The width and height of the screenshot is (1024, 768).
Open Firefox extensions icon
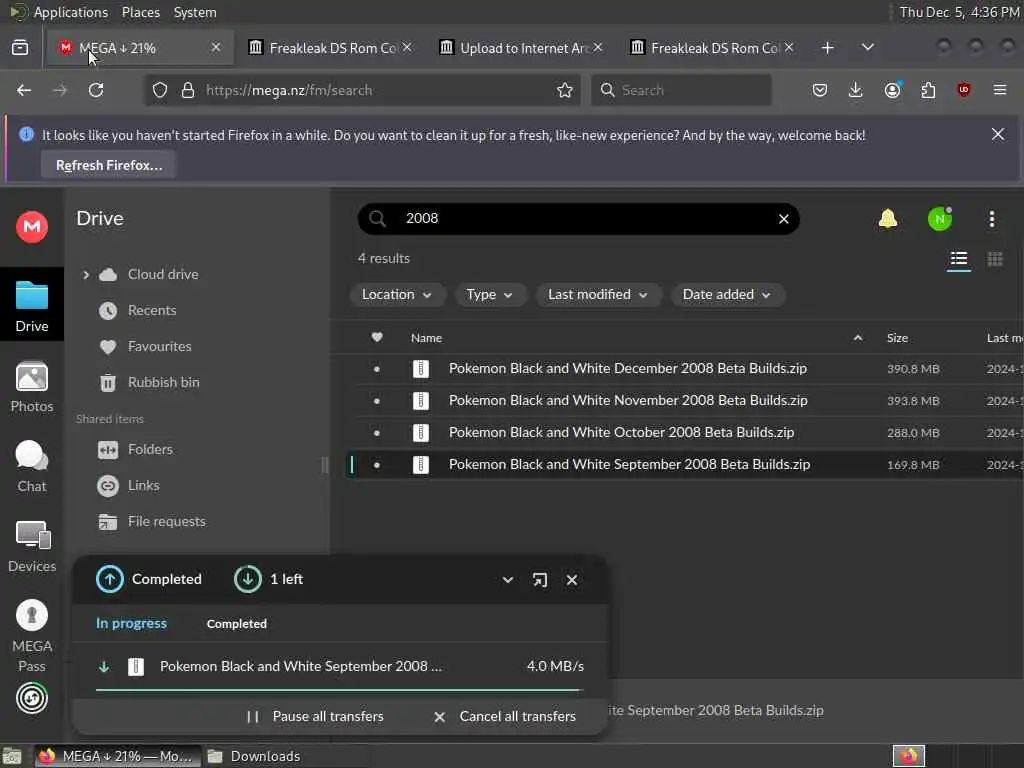click(928, 90)
